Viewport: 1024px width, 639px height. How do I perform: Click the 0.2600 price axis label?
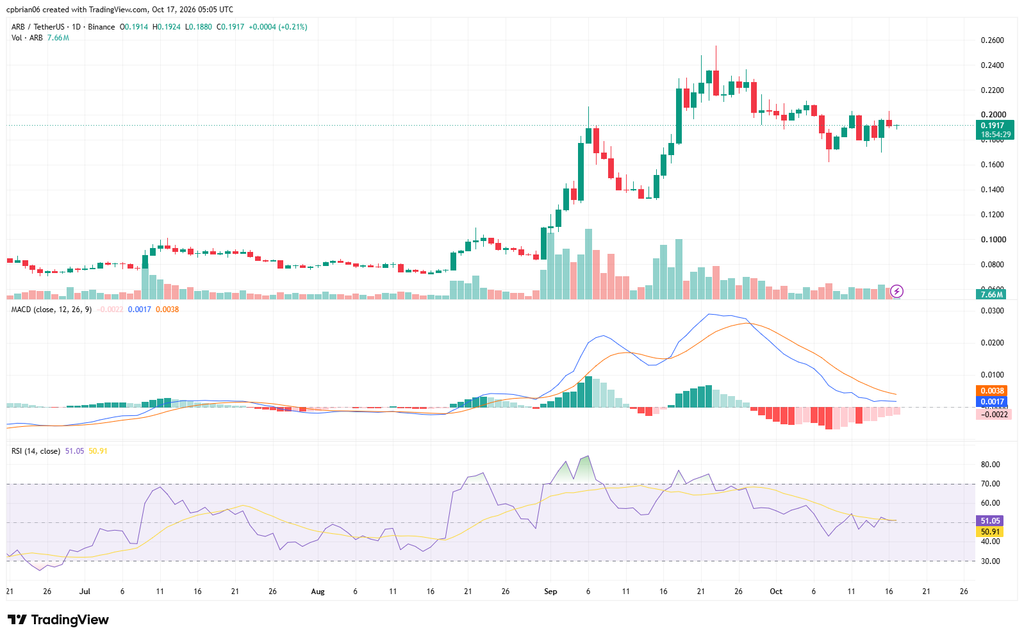(x=992, y=41)
